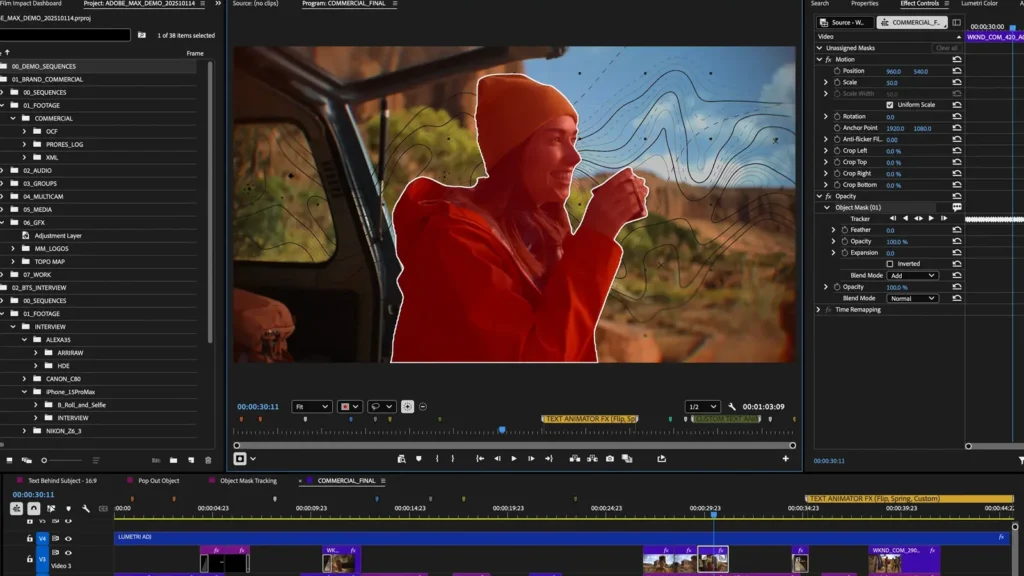Toggle linked selection in timeline
The height and width of the screenshot is (576, 1024).
click(x=51, y=508)
